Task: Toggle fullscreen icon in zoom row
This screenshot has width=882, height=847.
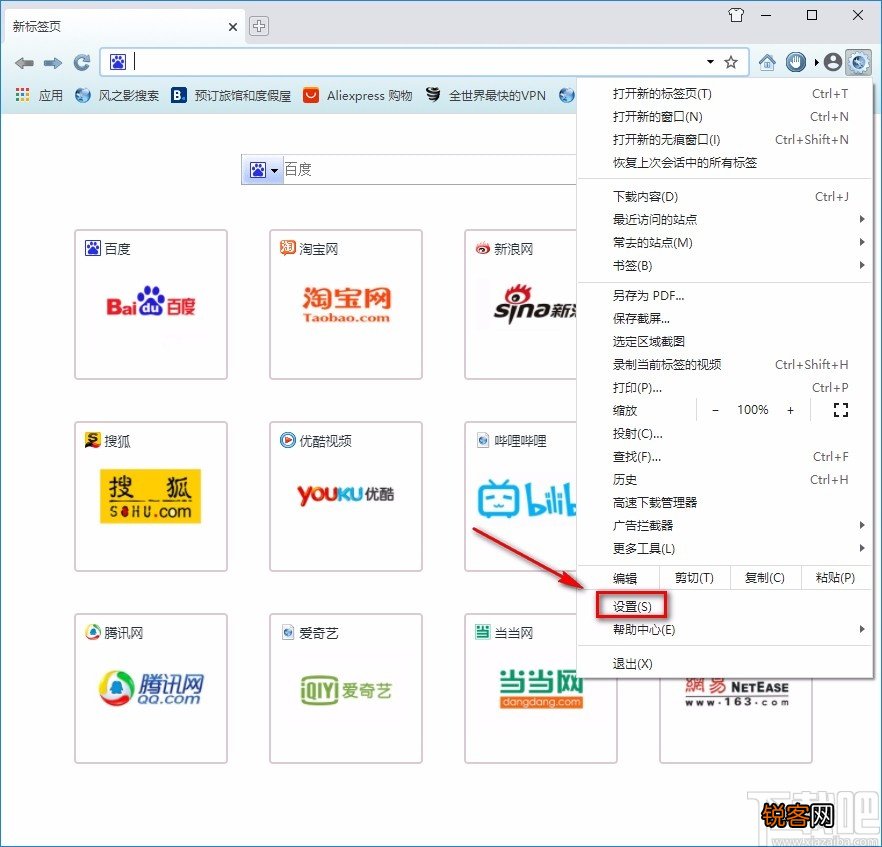Action: 840,410
